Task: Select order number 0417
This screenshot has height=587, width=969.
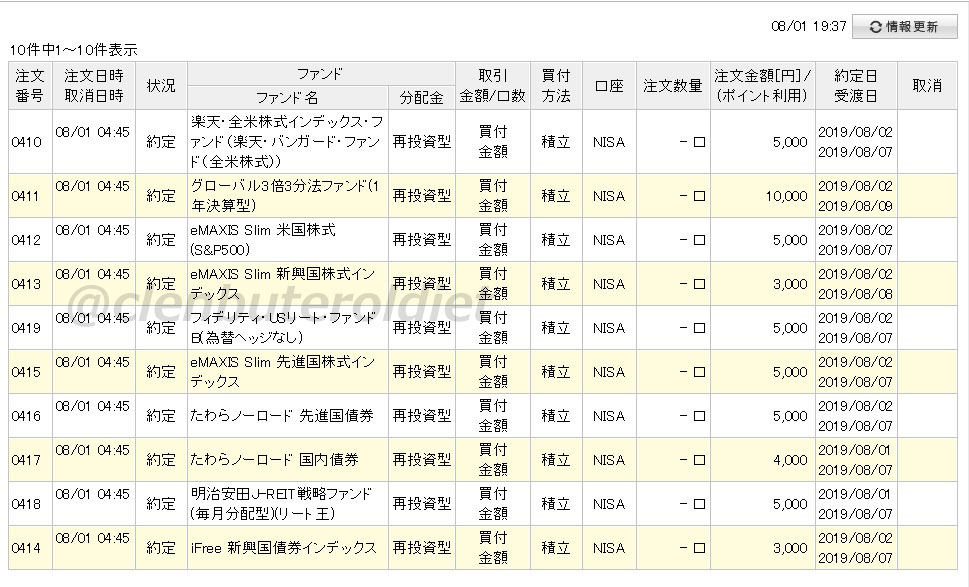Action: point(27,460)
